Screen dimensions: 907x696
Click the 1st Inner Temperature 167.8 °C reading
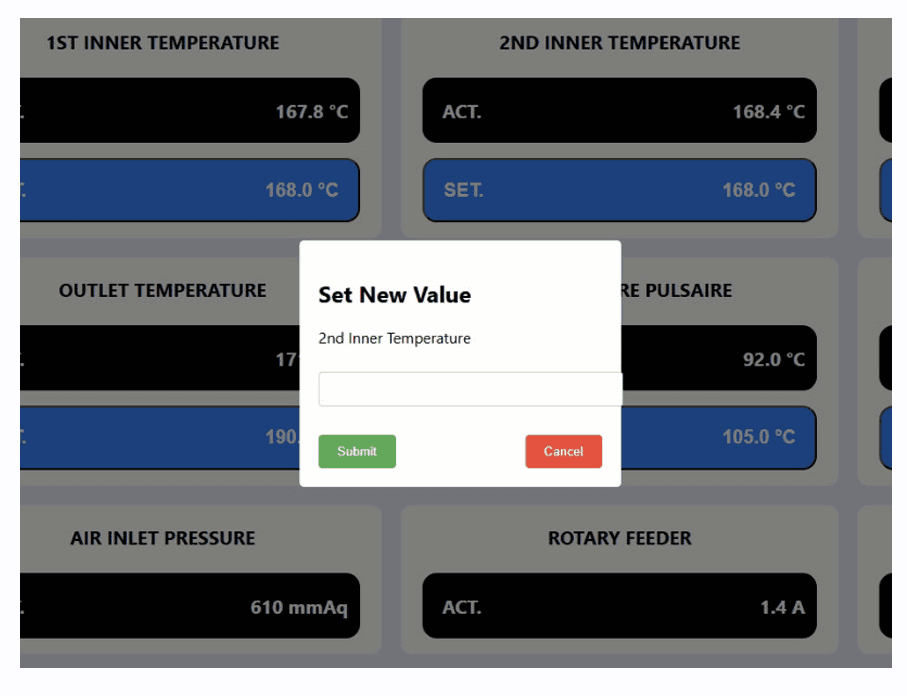[189, 111]
